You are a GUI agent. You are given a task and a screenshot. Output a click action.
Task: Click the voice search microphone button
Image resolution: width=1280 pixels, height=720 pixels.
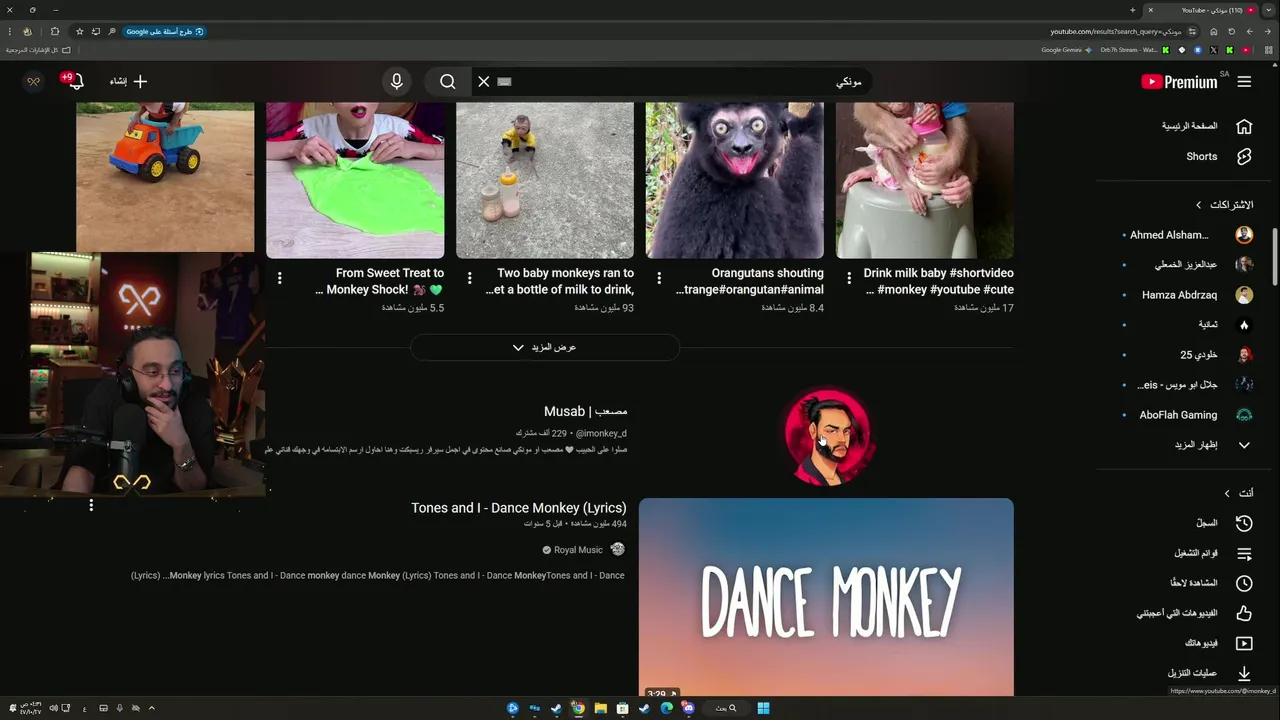397,82
